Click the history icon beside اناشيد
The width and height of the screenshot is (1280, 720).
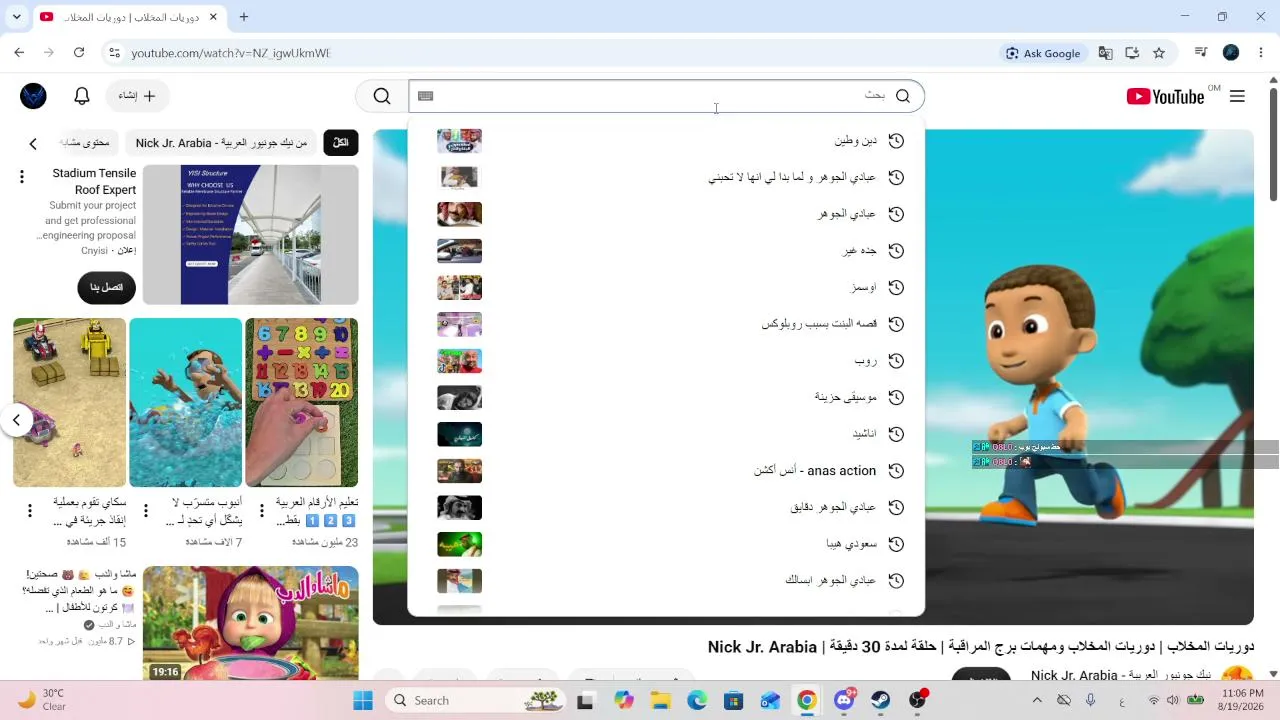click(x=896, y=434)
